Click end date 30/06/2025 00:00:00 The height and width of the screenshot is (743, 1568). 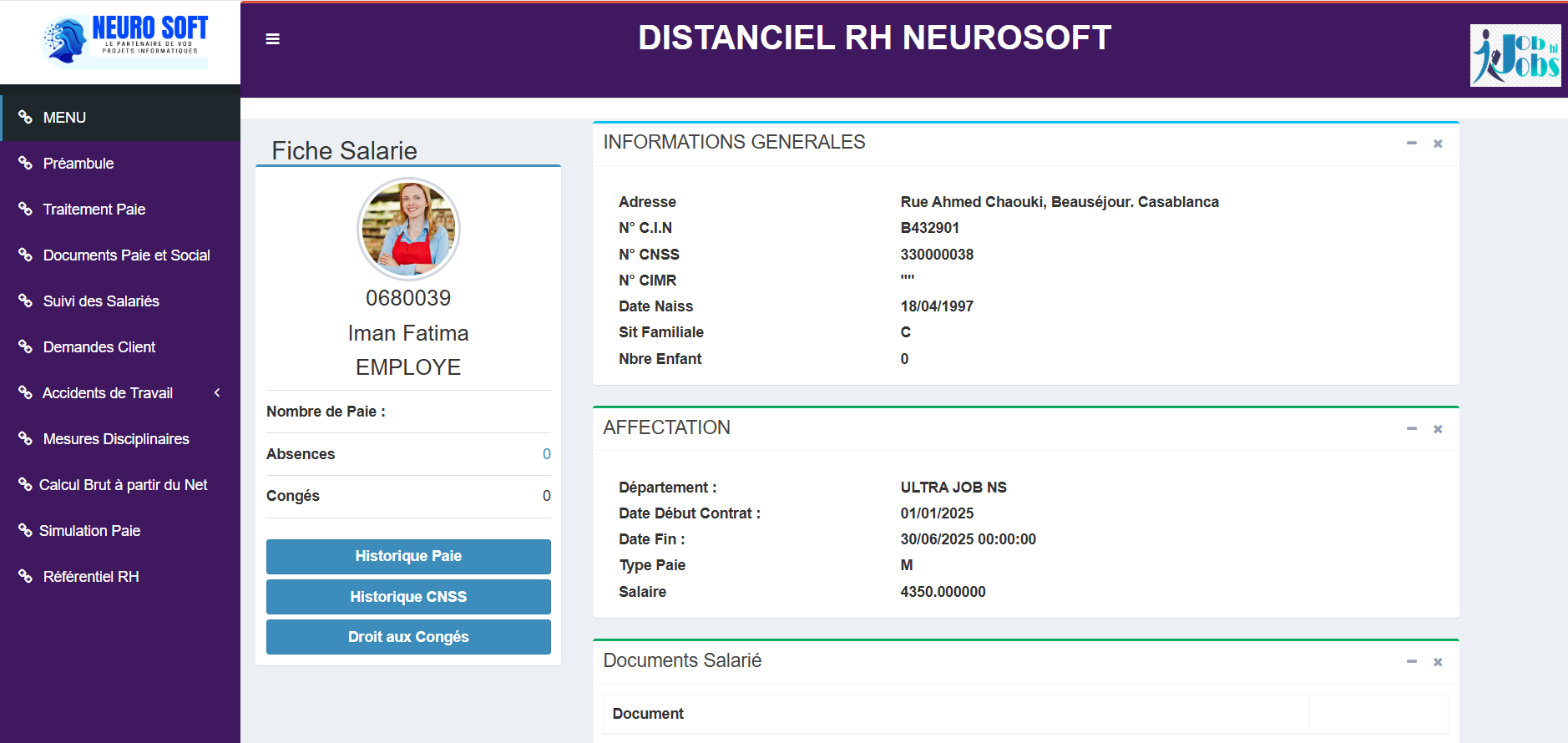coord(969,539)
